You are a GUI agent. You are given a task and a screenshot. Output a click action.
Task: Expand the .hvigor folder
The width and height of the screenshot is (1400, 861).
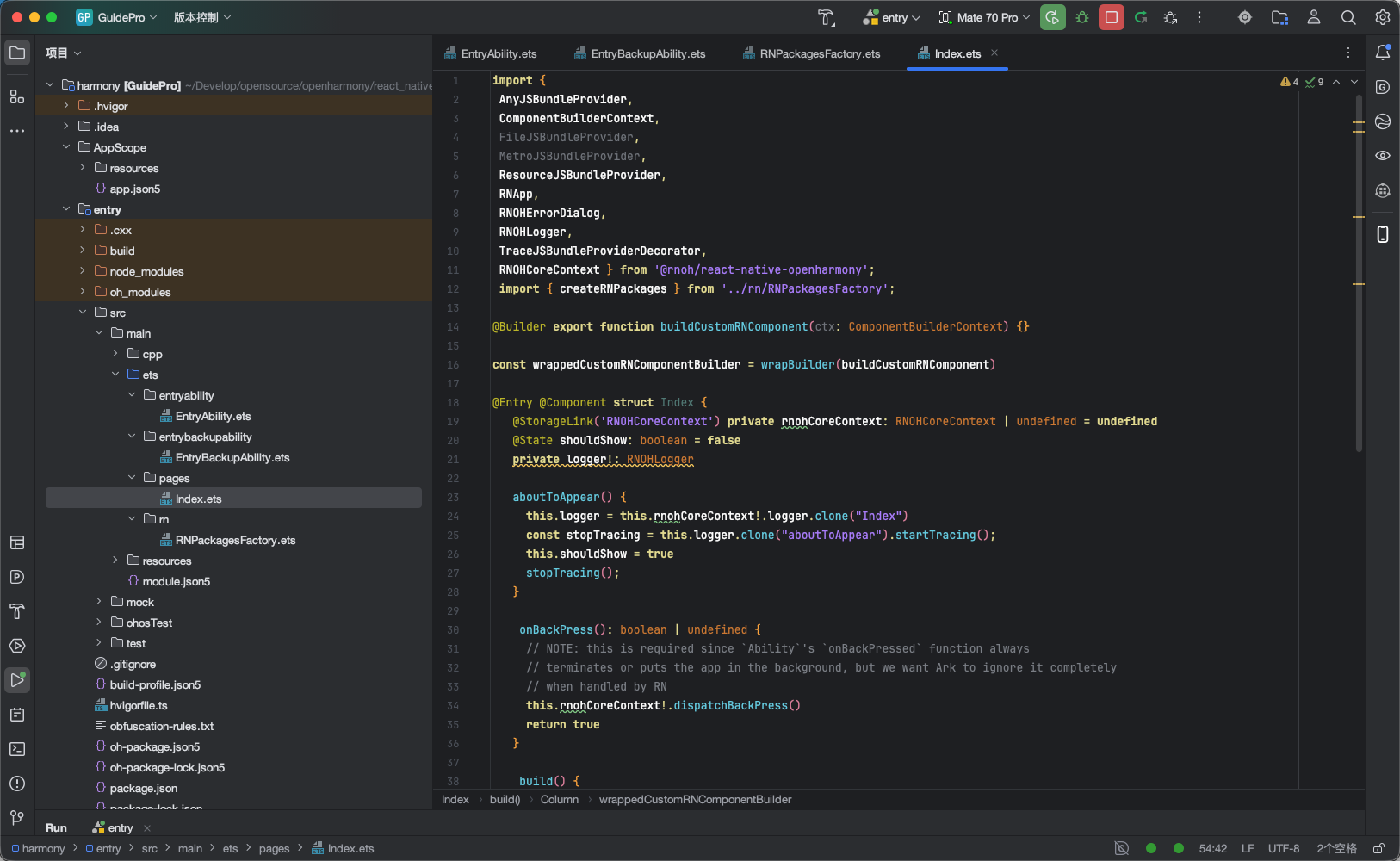[x=66, y=106]
